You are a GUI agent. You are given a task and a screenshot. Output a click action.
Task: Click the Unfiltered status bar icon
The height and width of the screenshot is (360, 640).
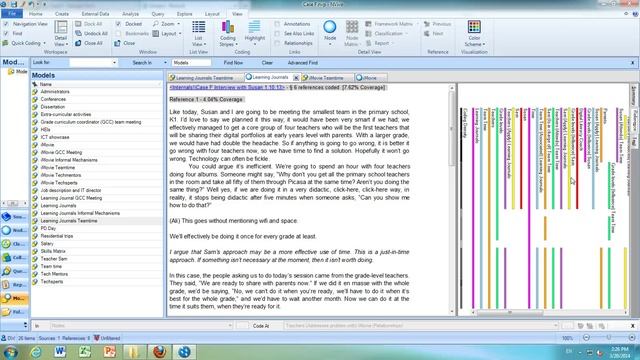(x=97, y=338)
